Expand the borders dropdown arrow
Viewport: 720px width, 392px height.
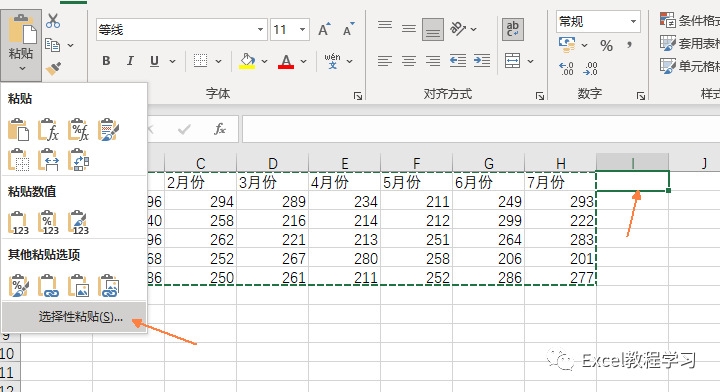[x=219, y=61]
